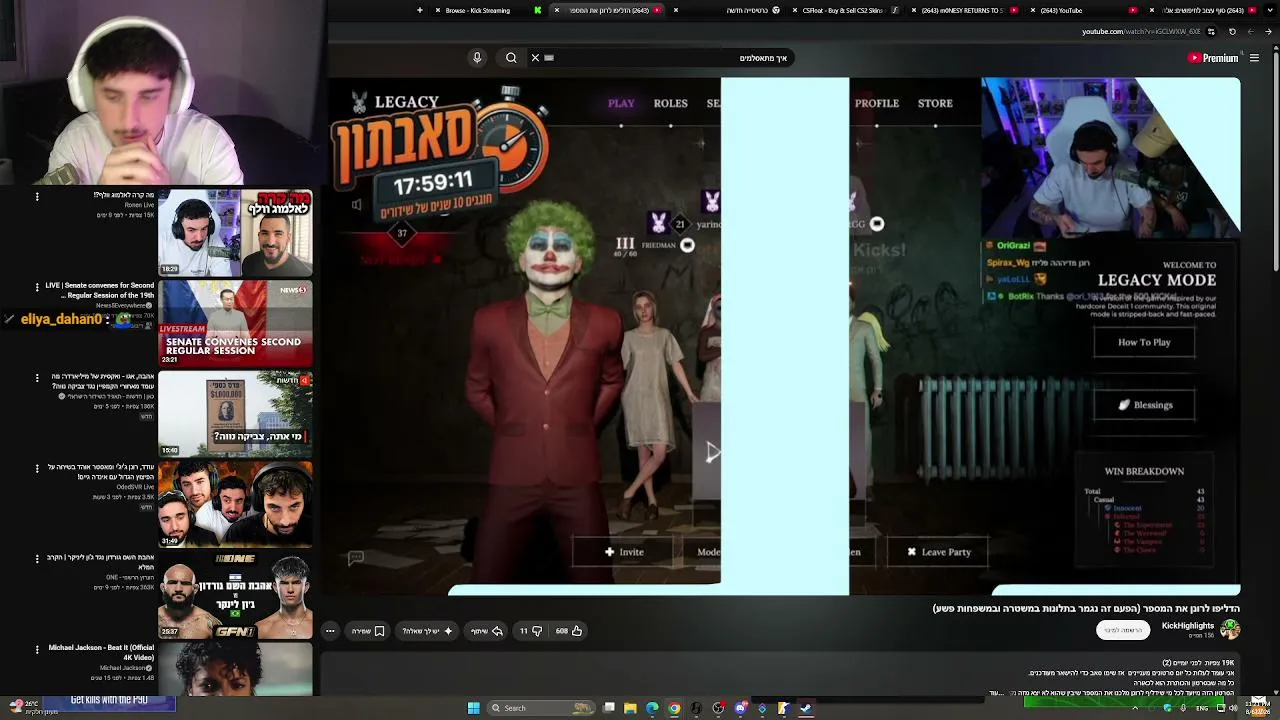Reload the page with the refresh icon

click(x=1232, y=32)
